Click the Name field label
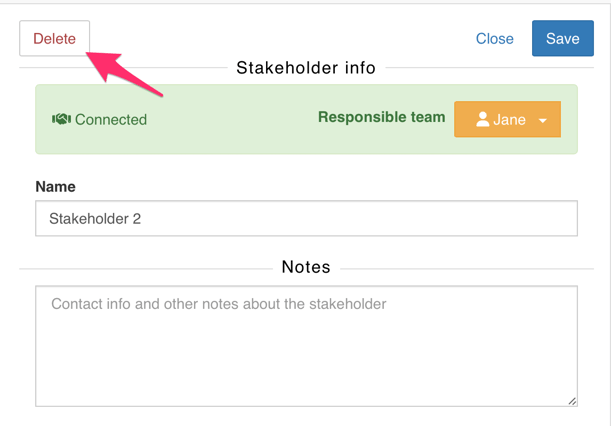The image size is (611, 426). 55,187
